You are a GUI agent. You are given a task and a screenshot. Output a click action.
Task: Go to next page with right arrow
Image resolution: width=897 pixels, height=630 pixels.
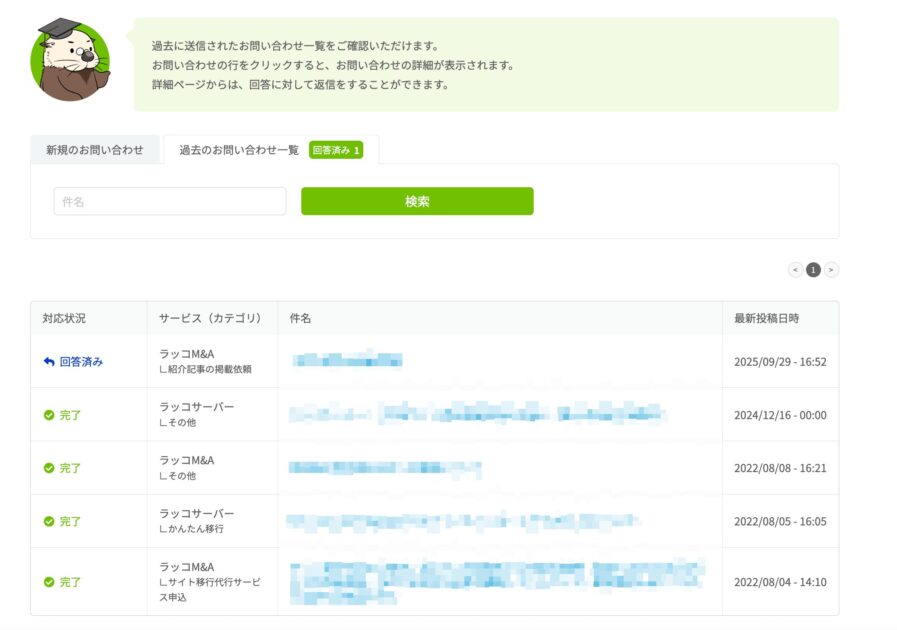(x=831, y=270)
